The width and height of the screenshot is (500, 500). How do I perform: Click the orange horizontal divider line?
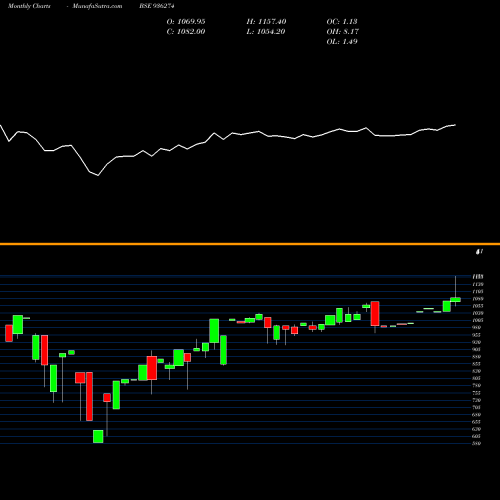point(250,244)
